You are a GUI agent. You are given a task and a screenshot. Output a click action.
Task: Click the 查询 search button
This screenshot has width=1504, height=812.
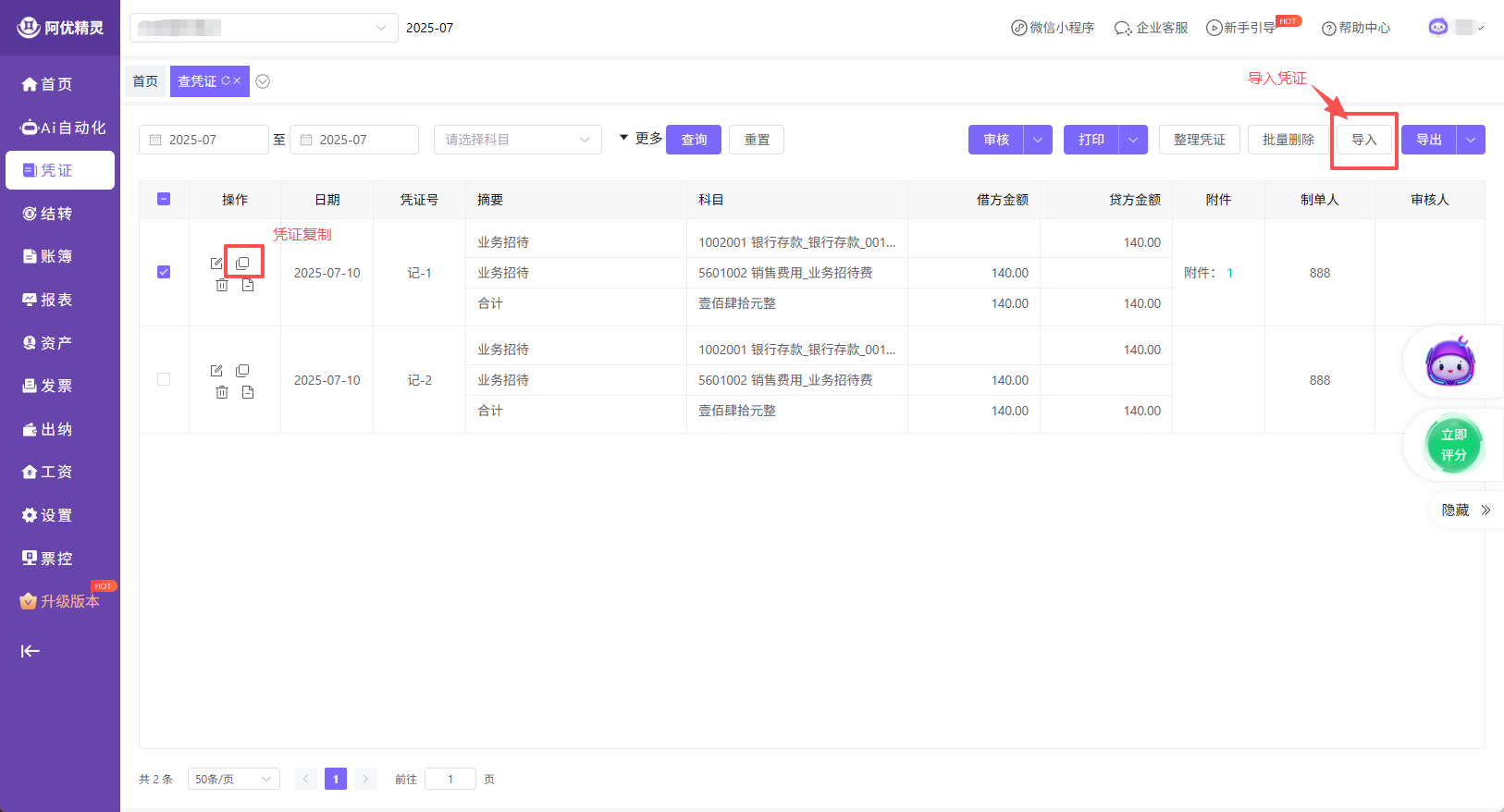click(x=694, y=140)
